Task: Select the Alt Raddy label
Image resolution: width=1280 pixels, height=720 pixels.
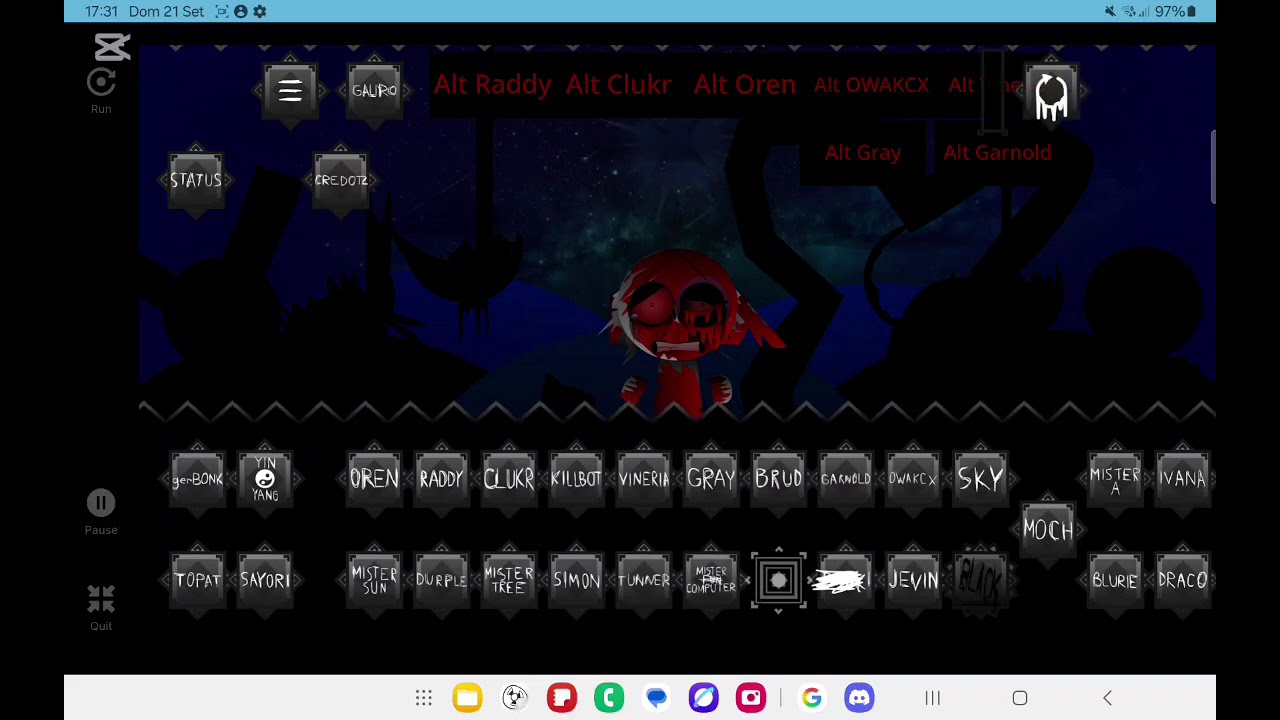Action: pyautogui.click(x=492, y=85)
